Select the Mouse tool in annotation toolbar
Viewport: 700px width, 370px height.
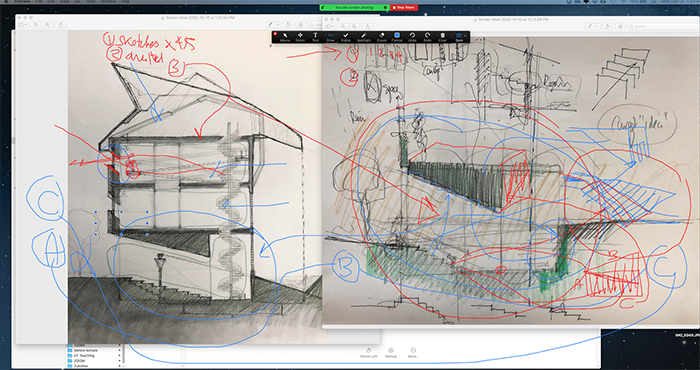tap(284, 37)
